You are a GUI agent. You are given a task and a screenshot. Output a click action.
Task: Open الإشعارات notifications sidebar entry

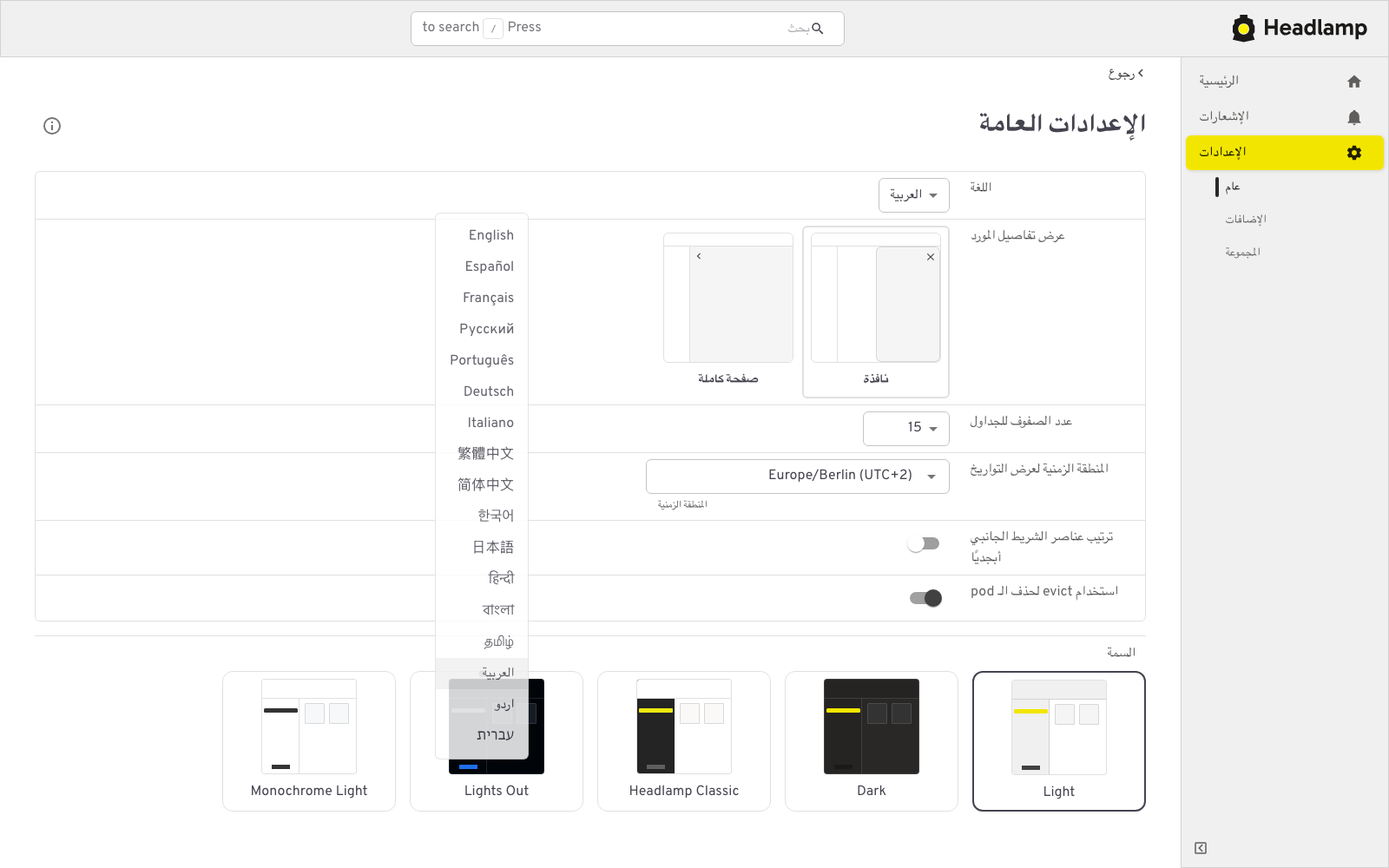coord(1285,117)
